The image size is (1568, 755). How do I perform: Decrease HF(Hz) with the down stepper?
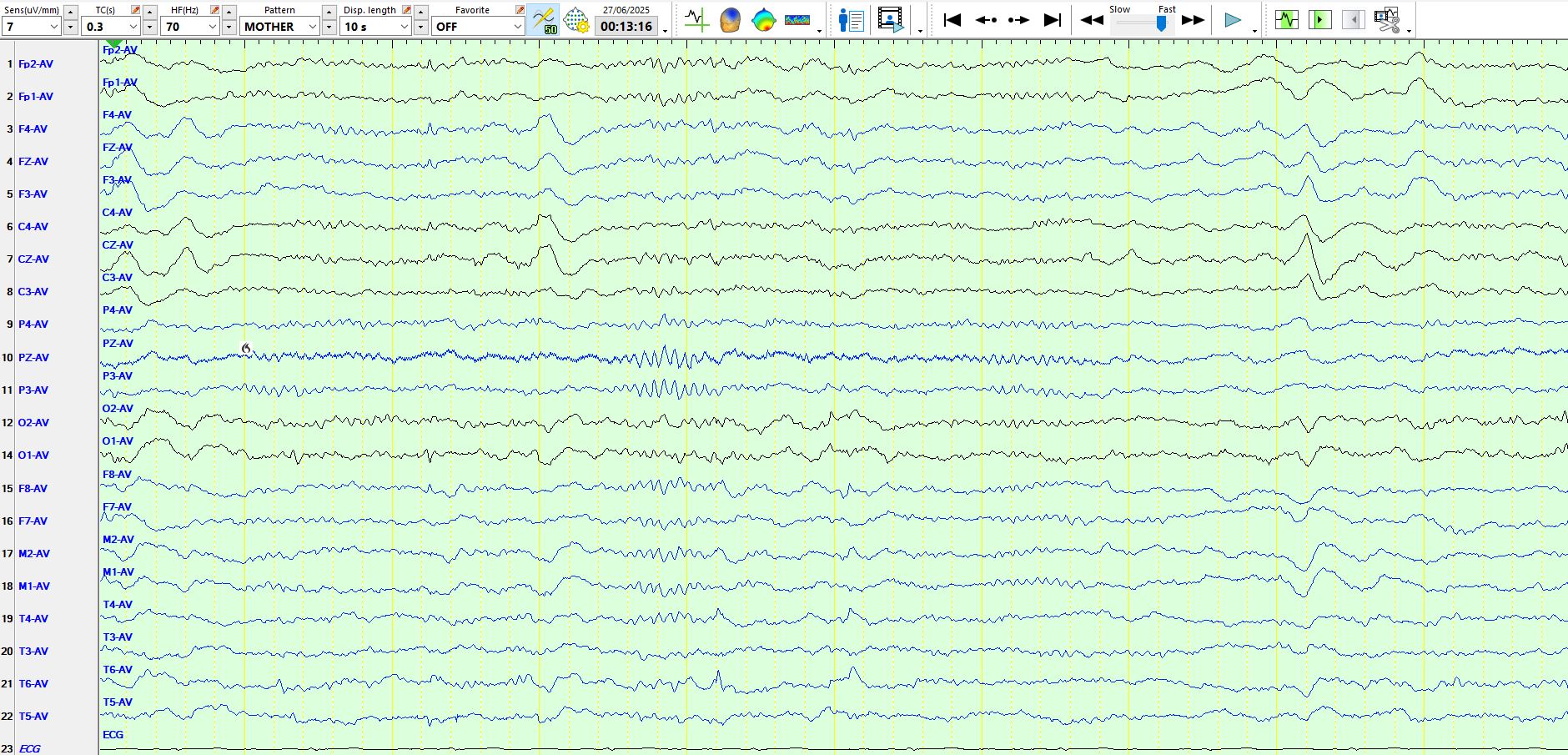point(229,27)
